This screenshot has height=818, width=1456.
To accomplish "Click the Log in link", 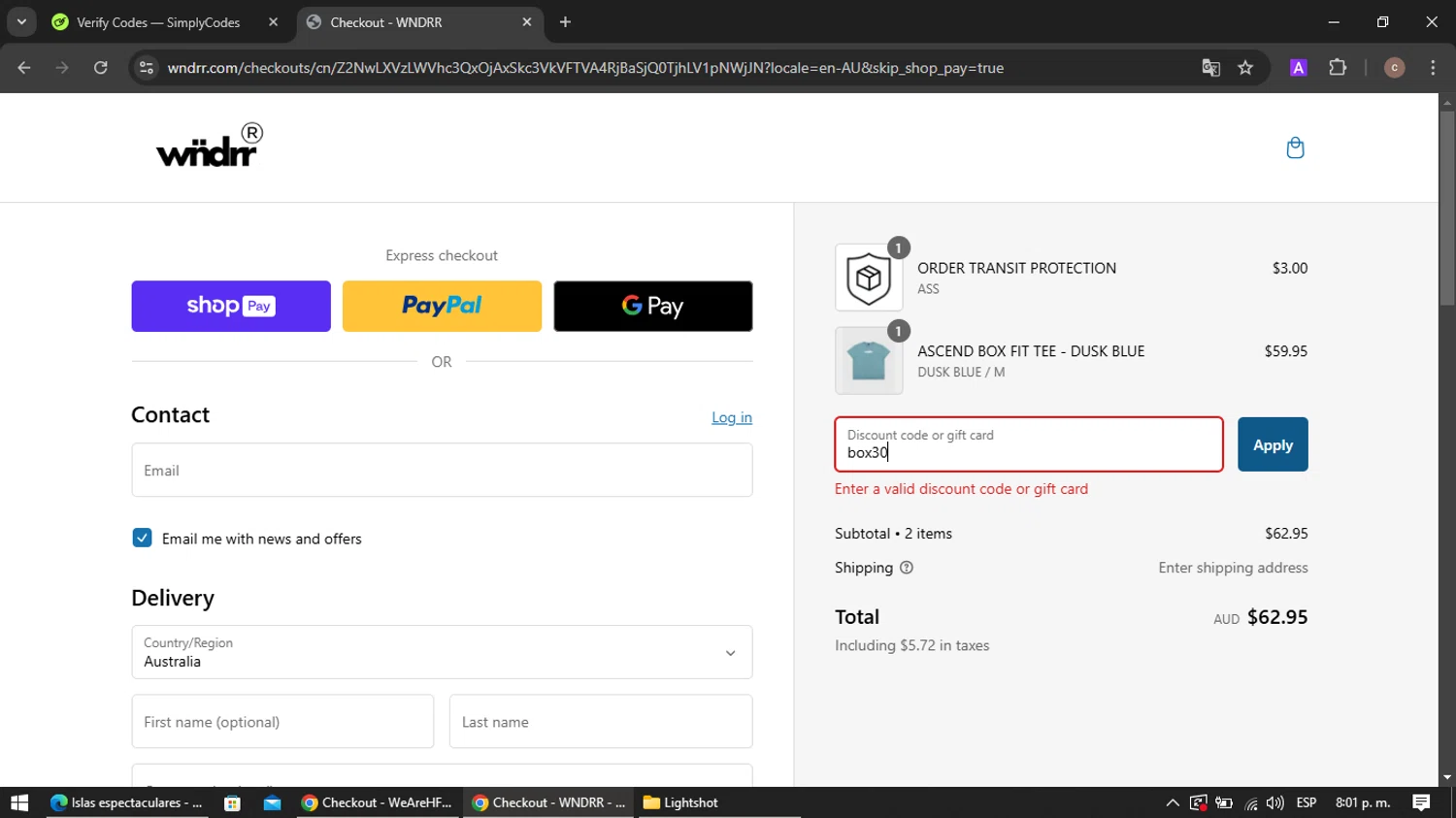I will [732, 417].
